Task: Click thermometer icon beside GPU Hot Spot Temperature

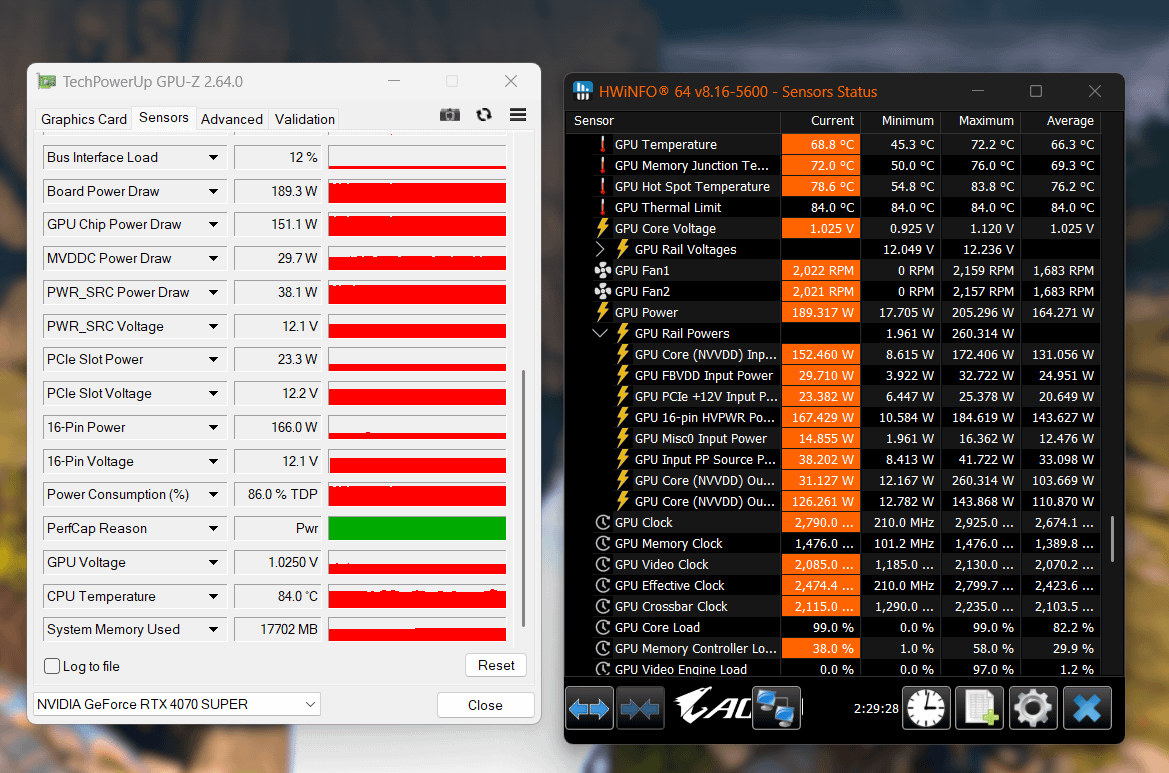Action: [602, 186]
